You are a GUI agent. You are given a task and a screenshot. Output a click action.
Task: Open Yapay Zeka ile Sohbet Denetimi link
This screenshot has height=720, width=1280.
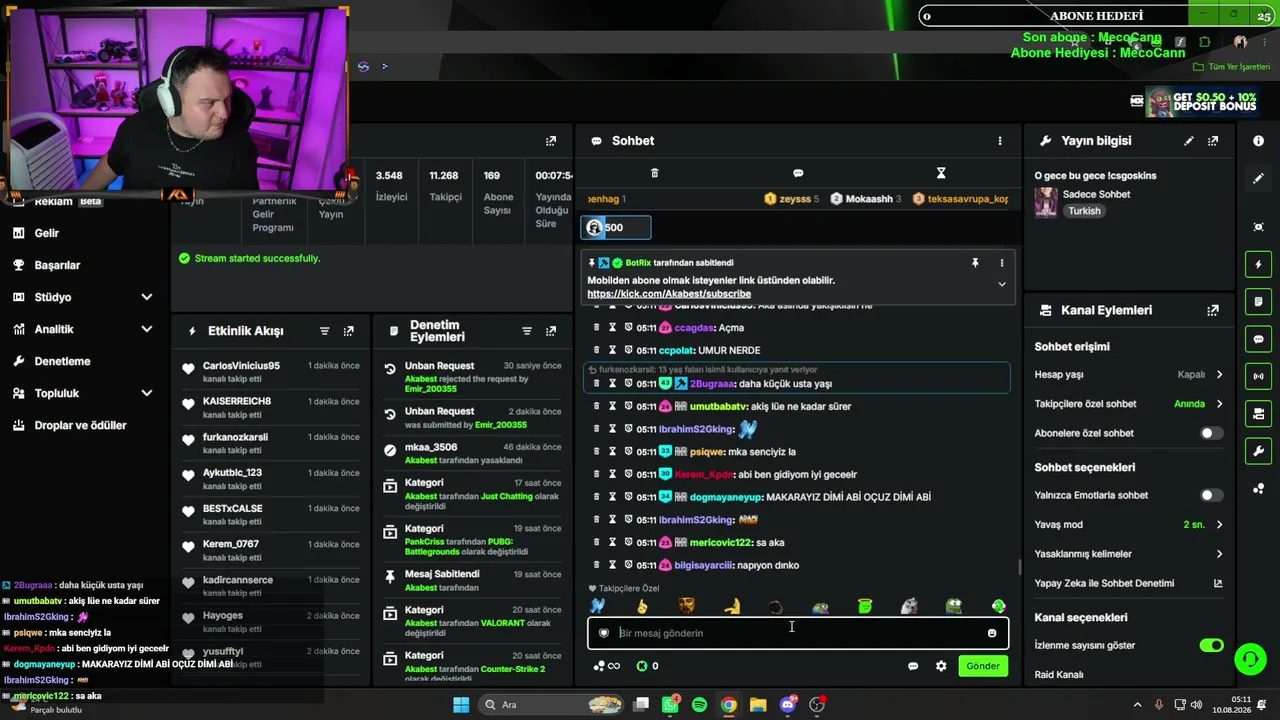[x=1218, y=583]
